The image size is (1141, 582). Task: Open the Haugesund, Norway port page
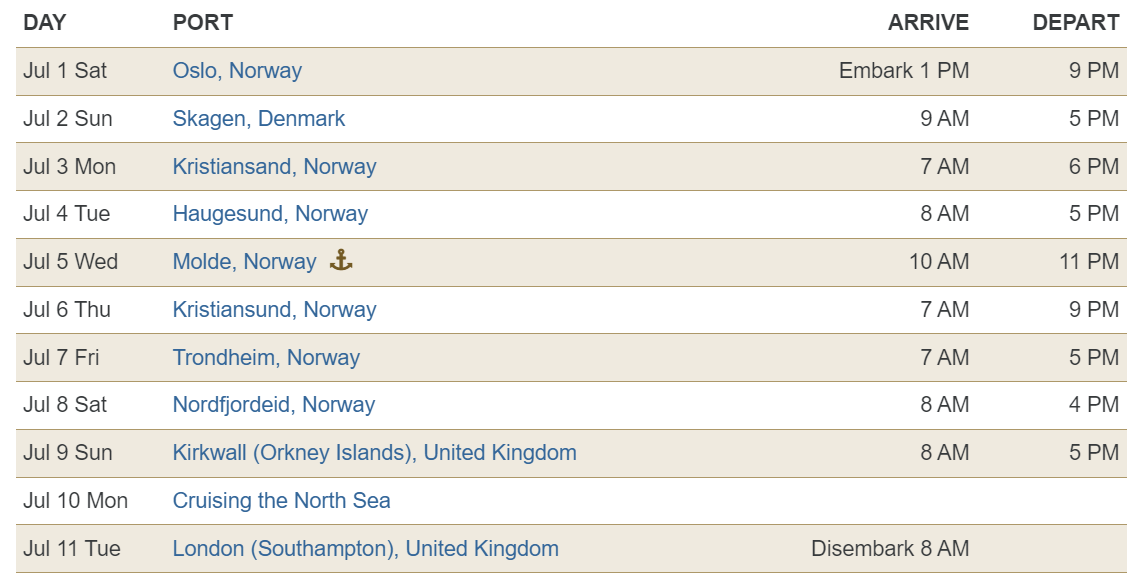point(270,214)
